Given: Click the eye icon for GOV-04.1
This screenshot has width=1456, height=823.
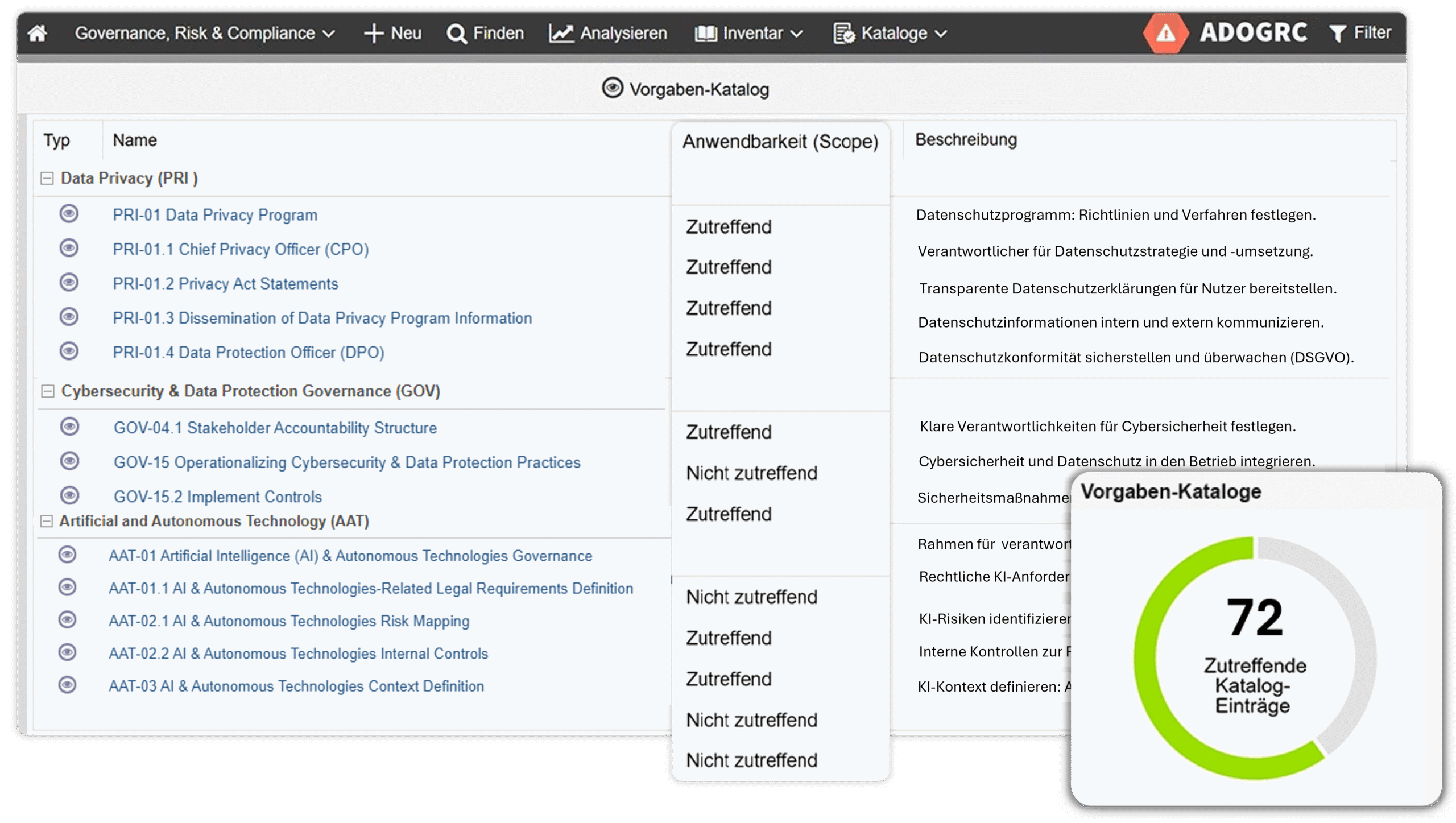Looking at the screenshot, I should [x=70, y=427].
